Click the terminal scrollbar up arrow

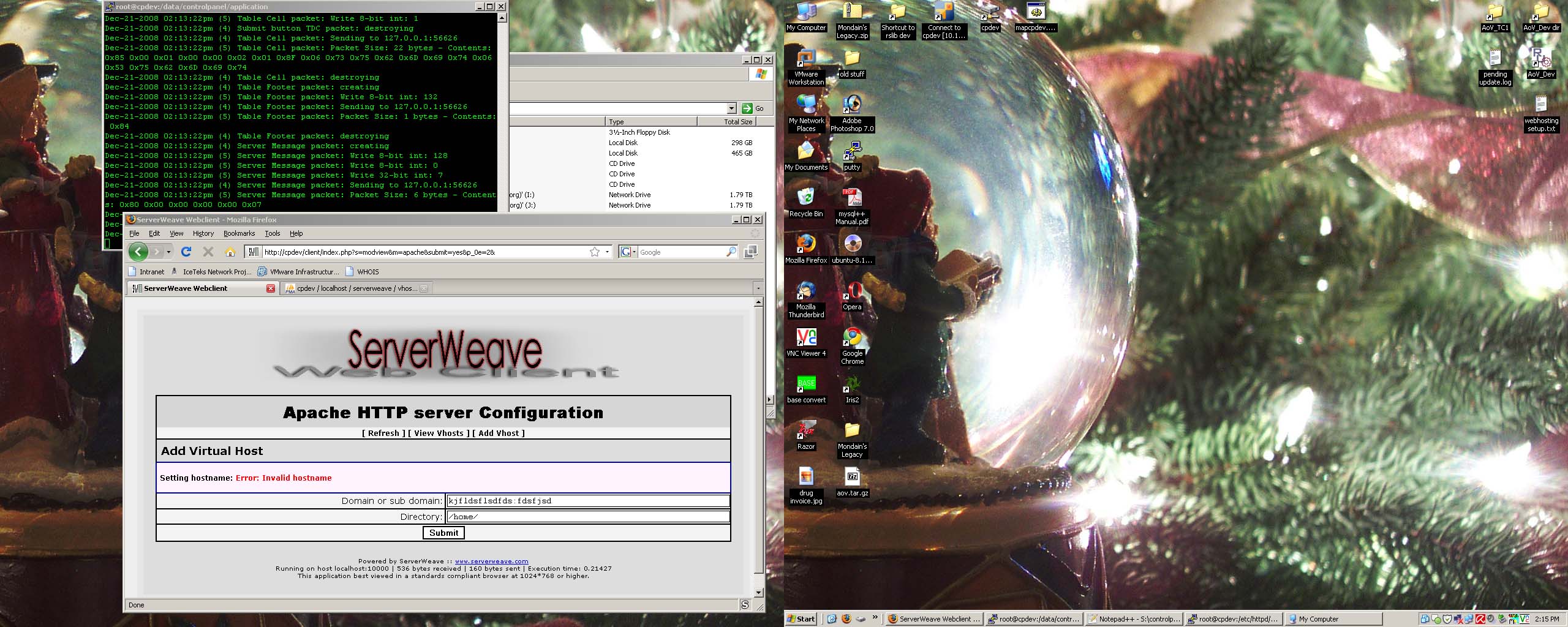pos(502,18)
